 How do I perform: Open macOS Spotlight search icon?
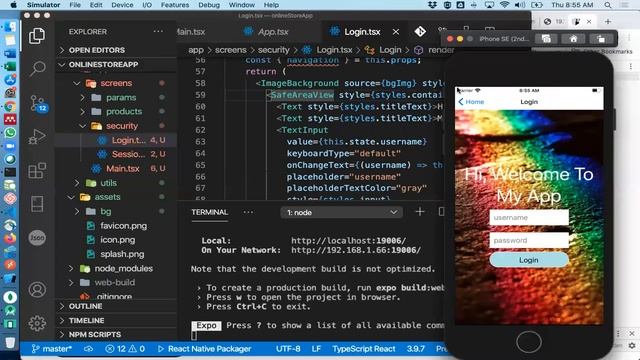[608, 5]
